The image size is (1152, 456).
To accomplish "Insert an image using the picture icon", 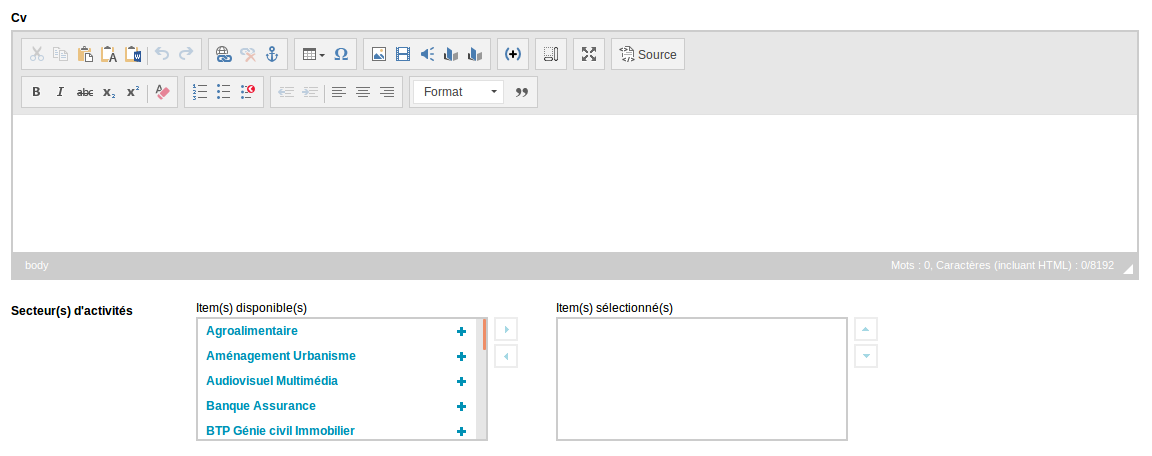I will coord(379,54).
